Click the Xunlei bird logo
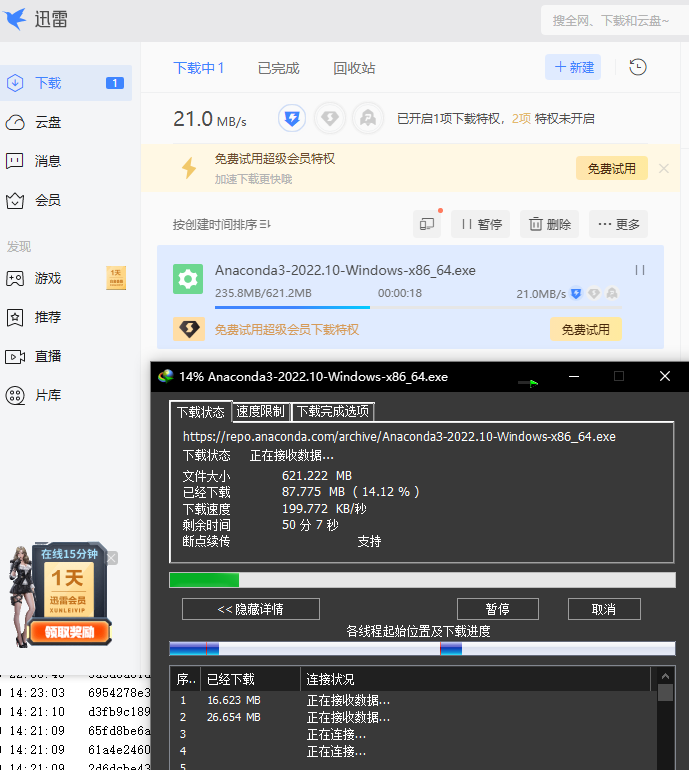The height and width of the screenshot is (770, 689). [x=15, y=19]
